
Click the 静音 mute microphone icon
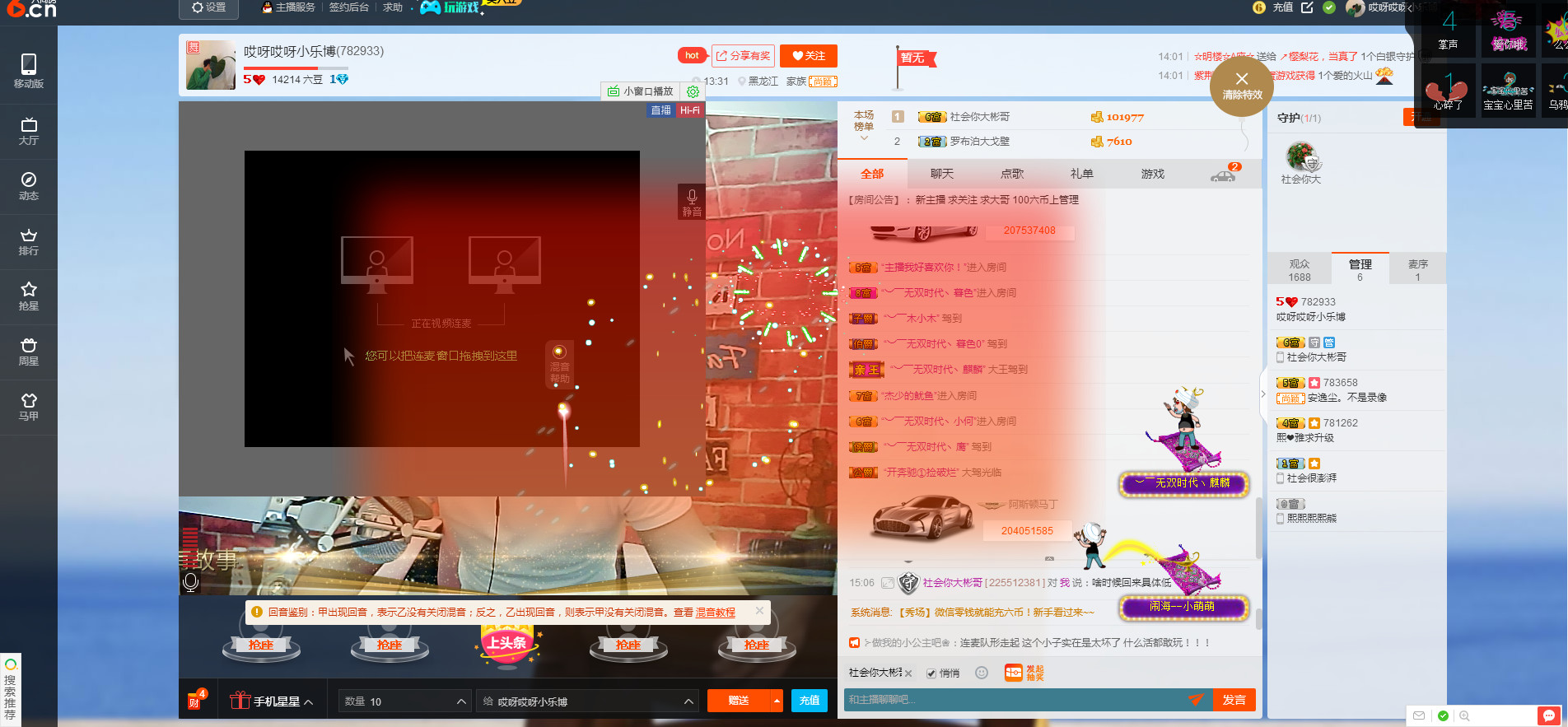pos(692,202)
